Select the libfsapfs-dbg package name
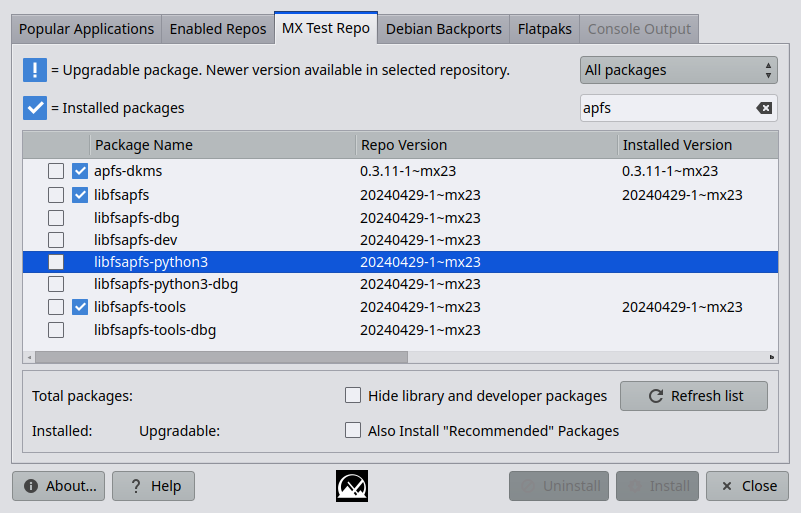The image size is (801, 513). point(136,218)
